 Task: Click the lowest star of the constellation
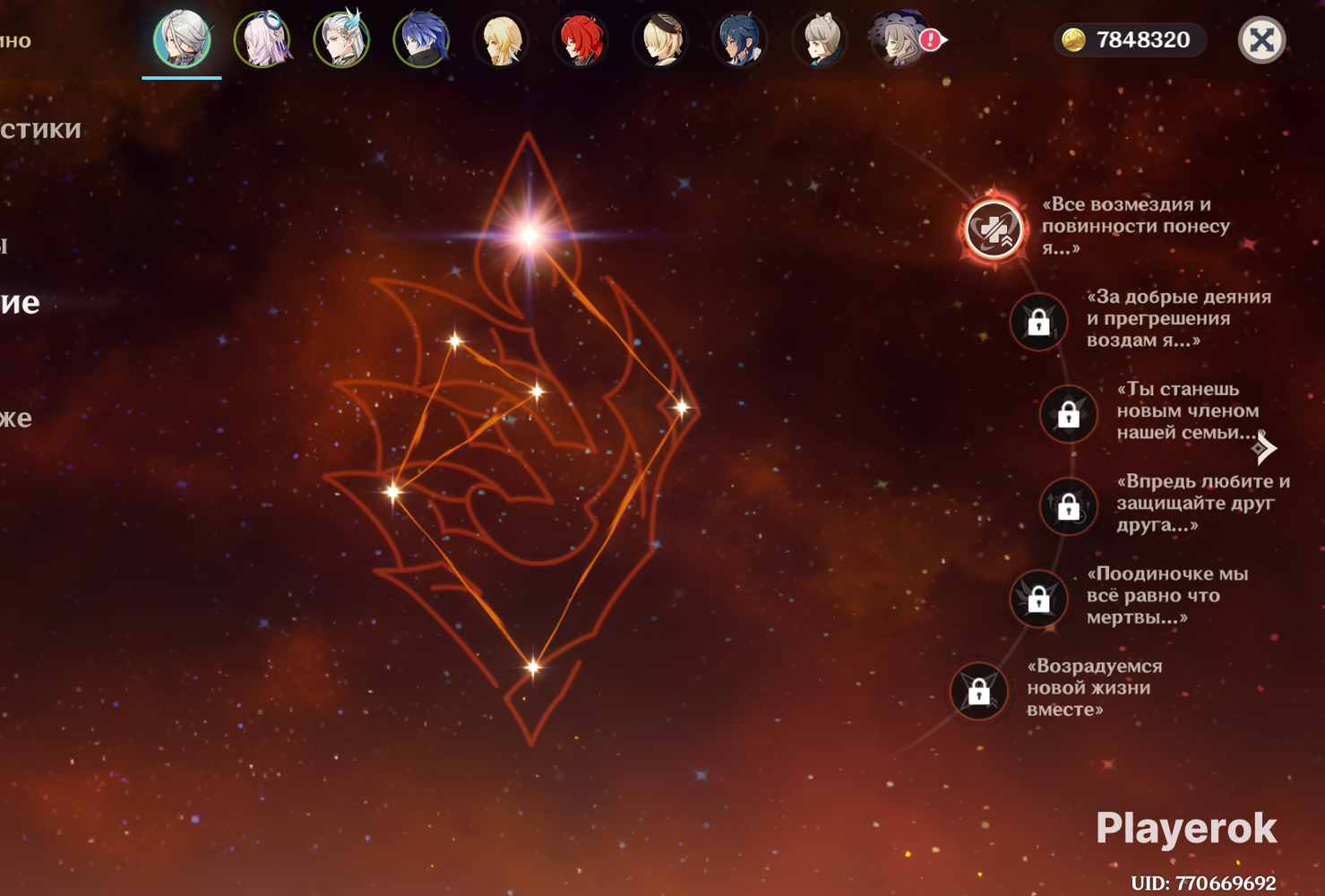[533, 667]
